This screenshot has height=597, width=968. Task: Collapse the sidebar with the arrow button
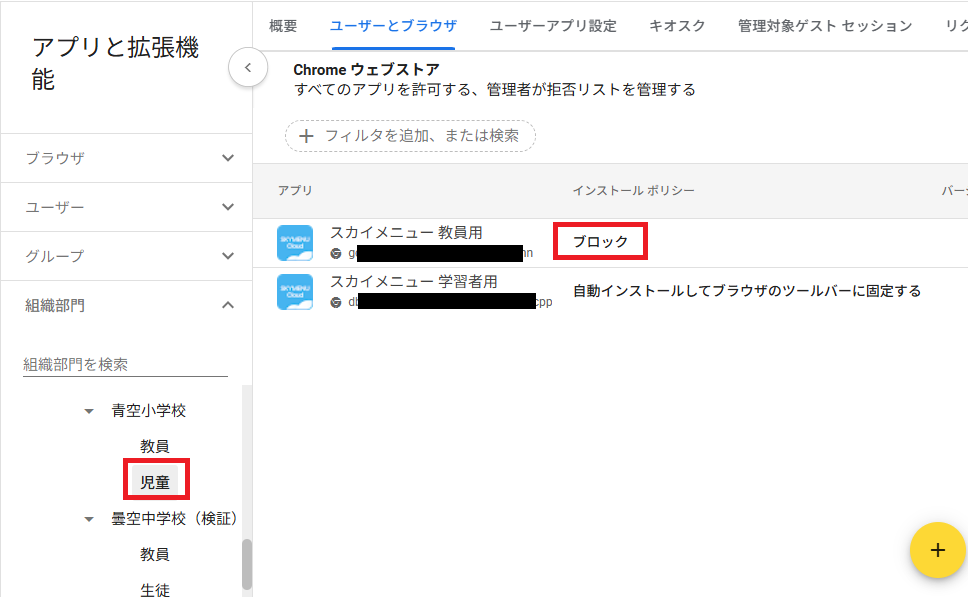(x=247, y=69)
